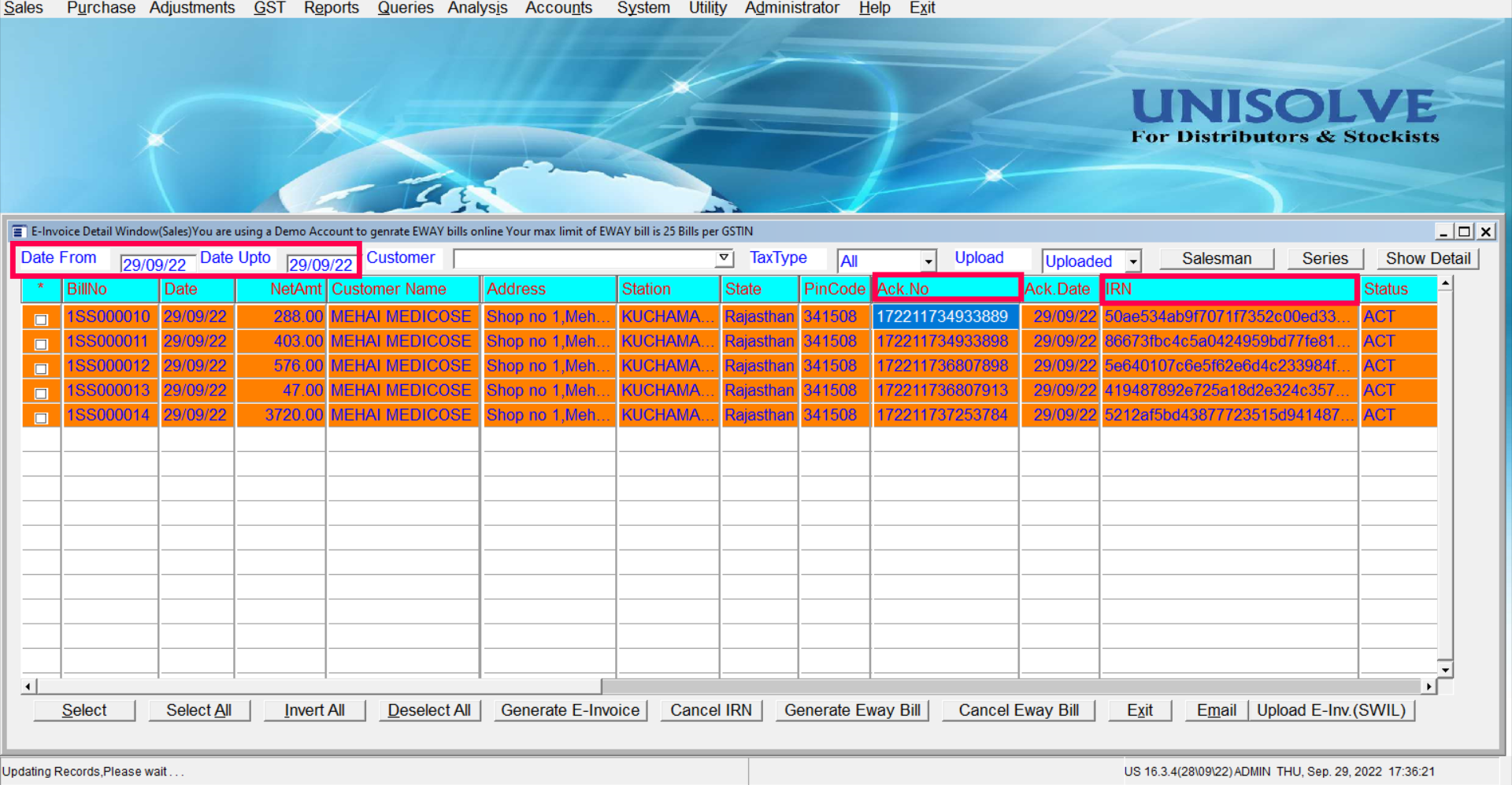Click the asterisk selection column header
The image size is (1512, 785).
coord(41,289)
